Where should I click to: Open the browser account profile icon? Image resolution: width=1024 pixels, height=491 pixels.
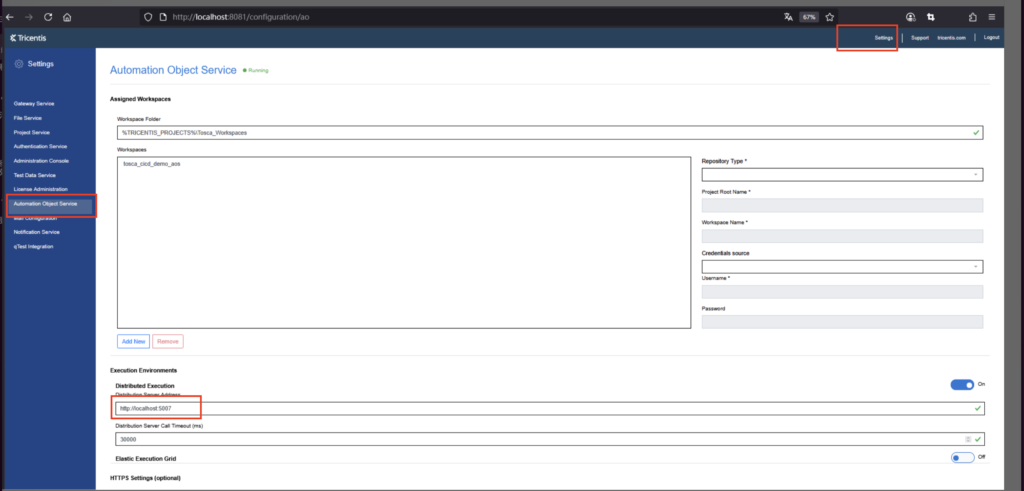[910, 17]
